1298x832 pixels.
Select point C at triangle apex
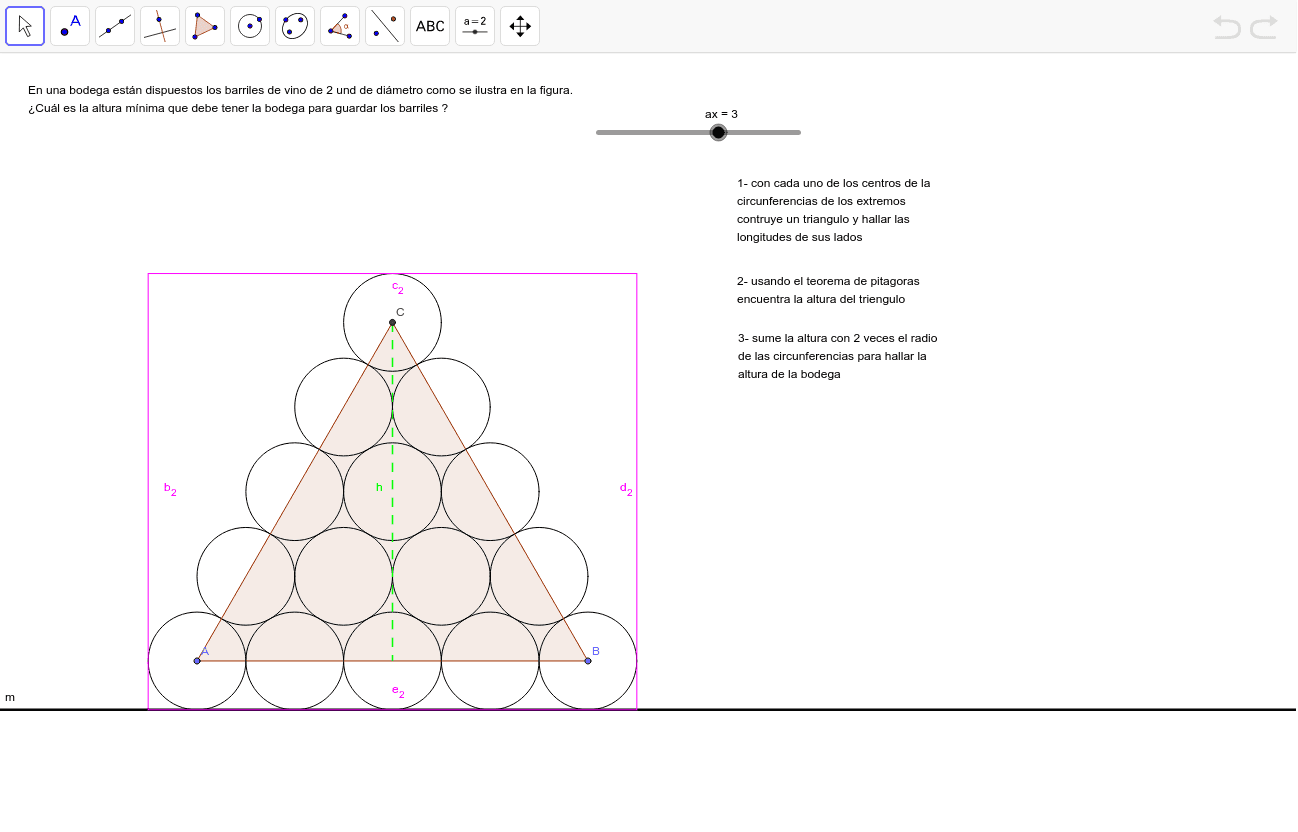point(392,322)
